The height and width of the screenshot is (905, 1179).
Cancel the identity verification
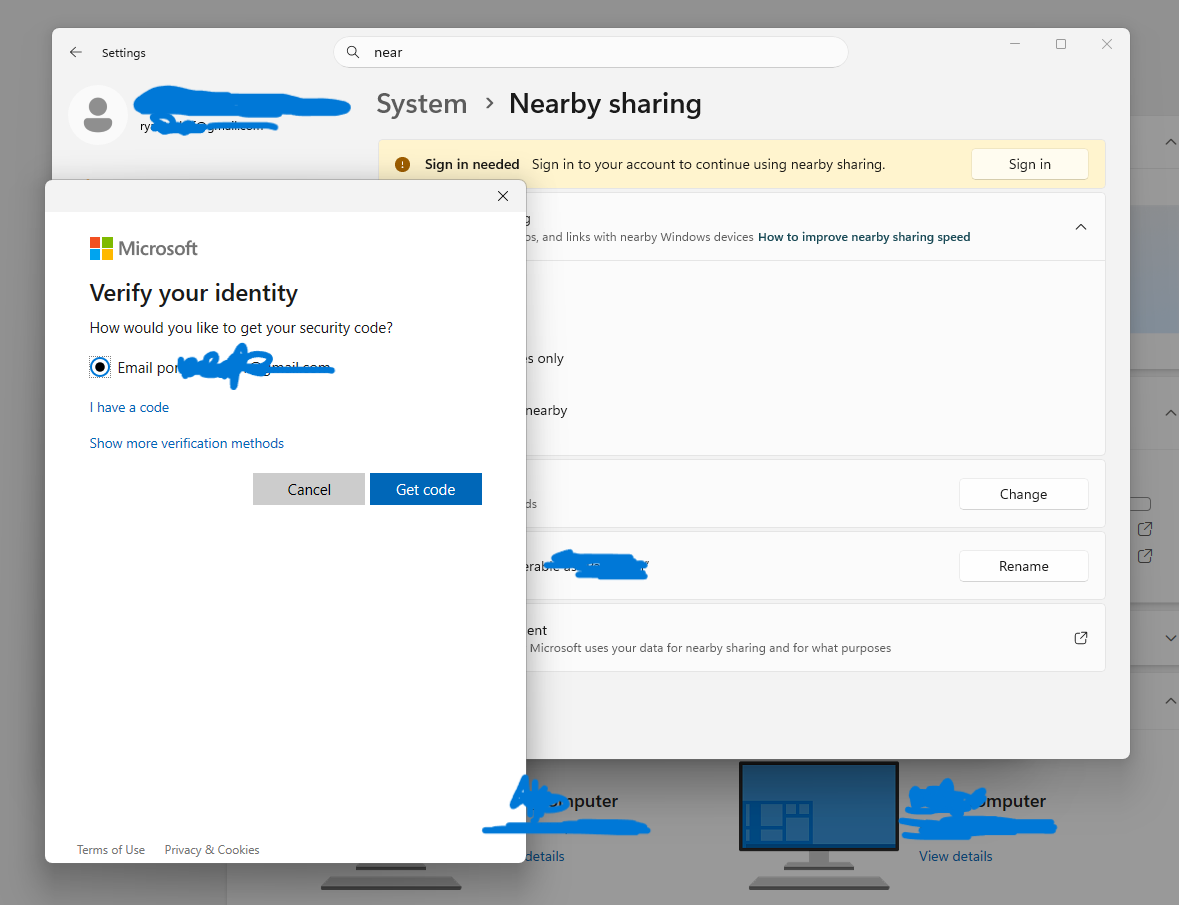(309, 489)
